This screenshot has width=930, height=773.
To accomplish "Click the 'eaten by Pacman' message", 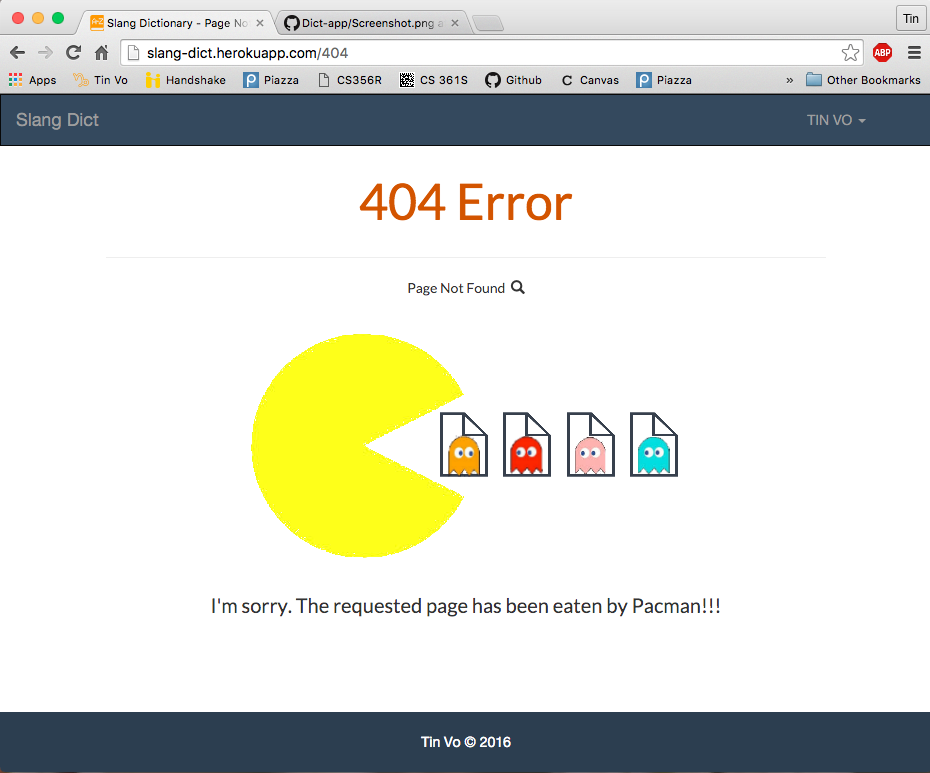I will pos(466,606).
